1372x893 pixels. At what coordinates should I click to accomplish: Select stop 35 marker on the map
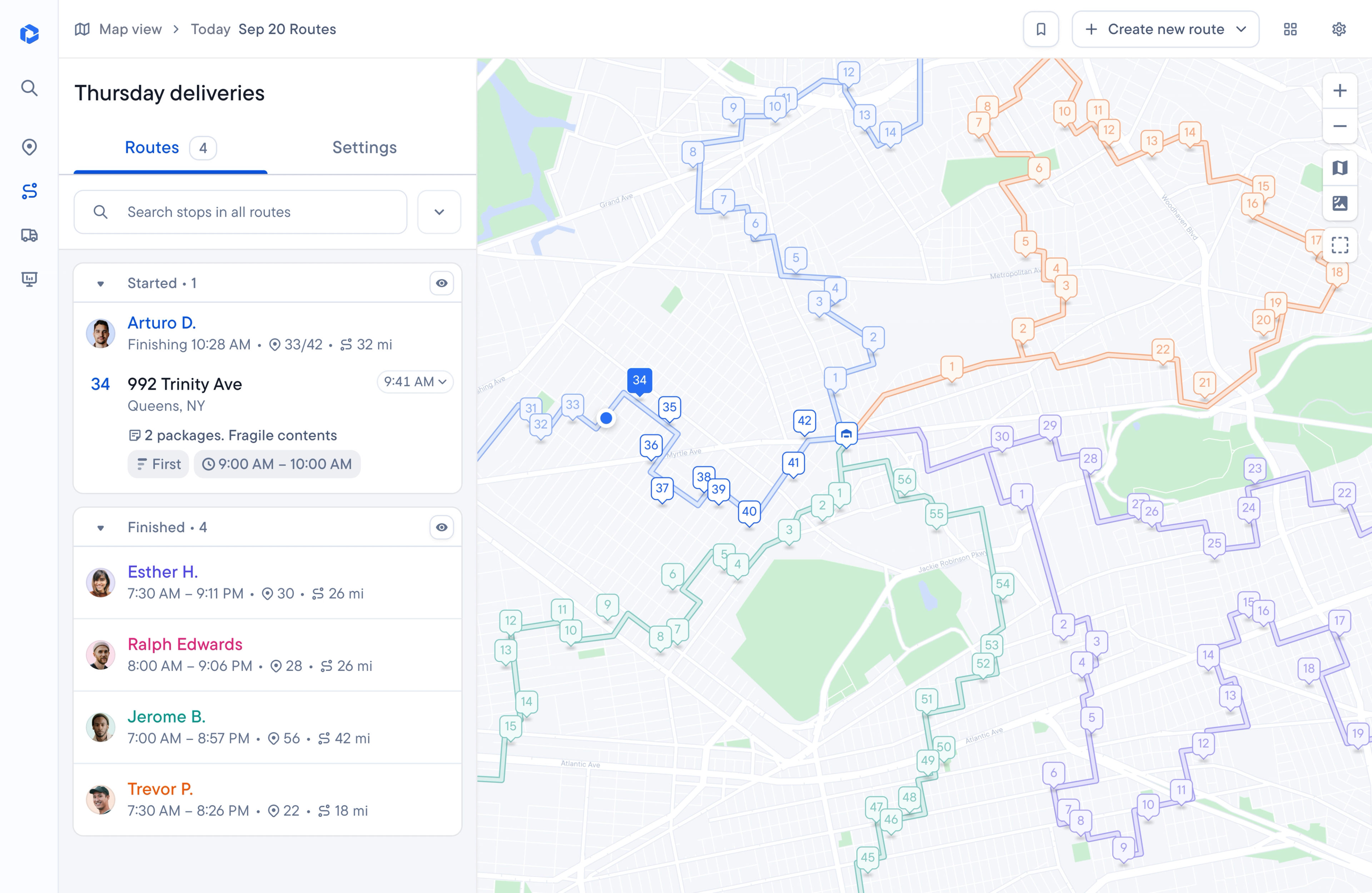point(669,408)
